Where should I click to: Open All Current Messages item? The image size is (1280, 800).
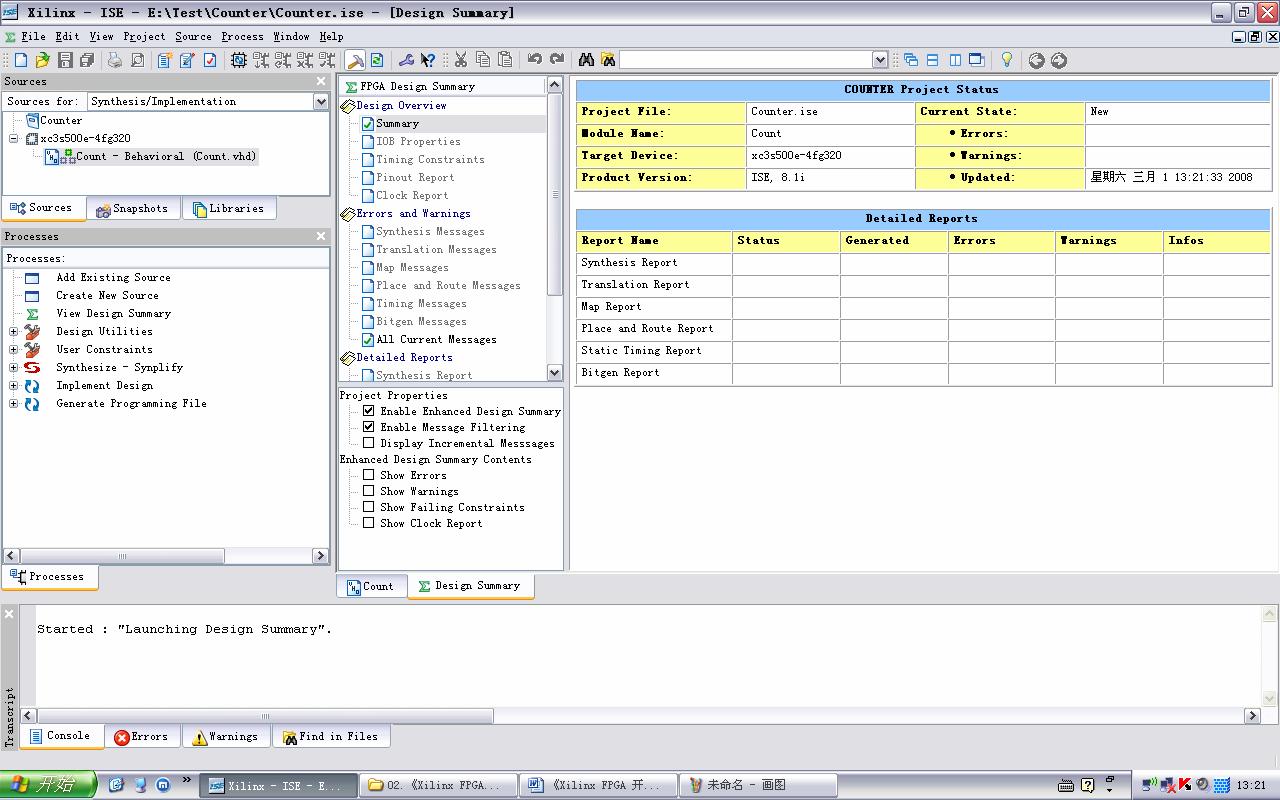[x=436, y=339]
